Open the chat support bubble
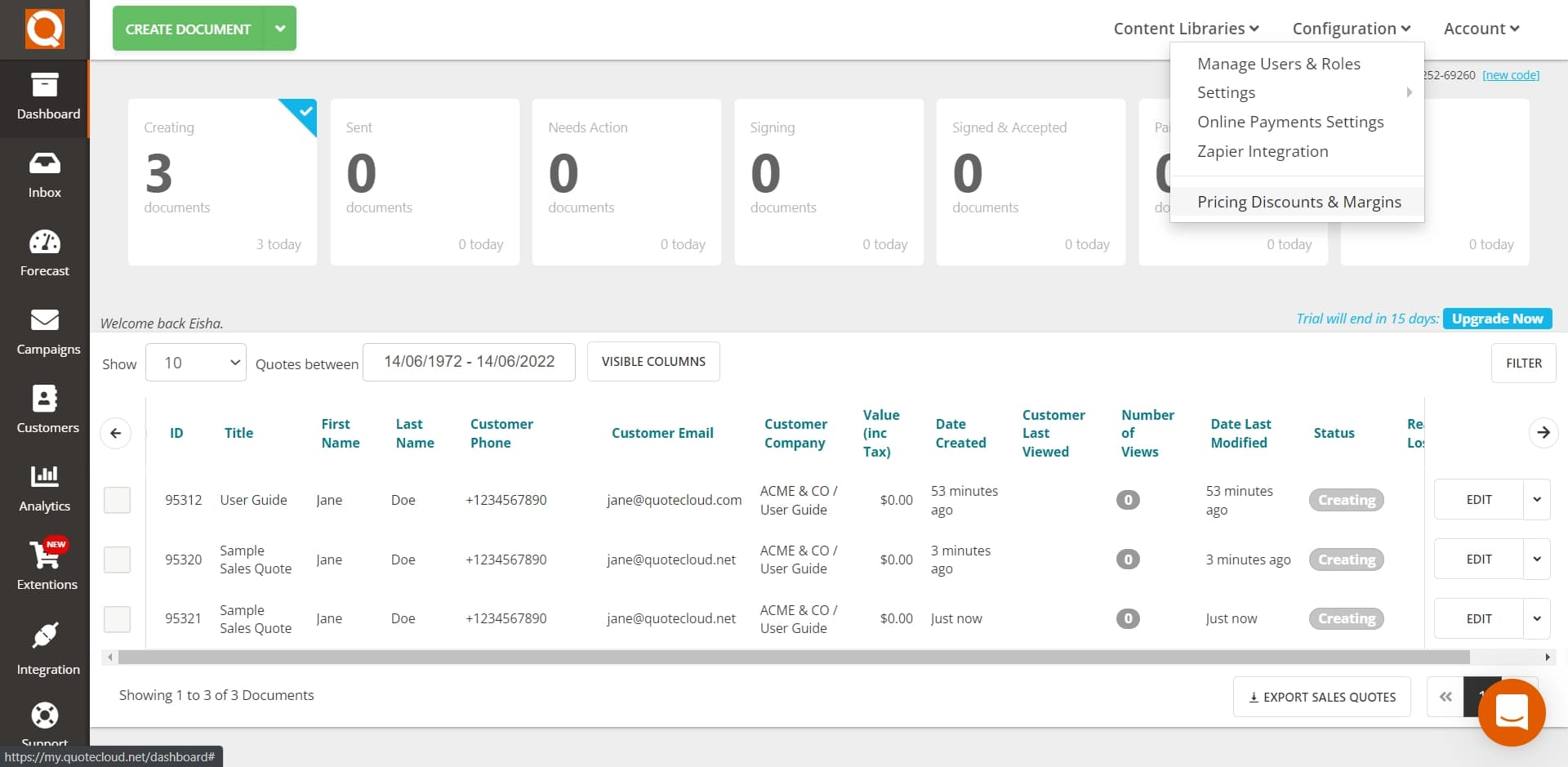Viewport: 1568px width, 767px height. [x=1512, y=712]
